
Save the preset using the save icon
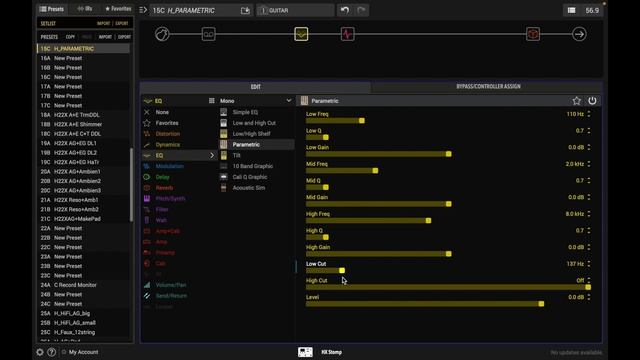pyautogui.click(x=245, y=11)
